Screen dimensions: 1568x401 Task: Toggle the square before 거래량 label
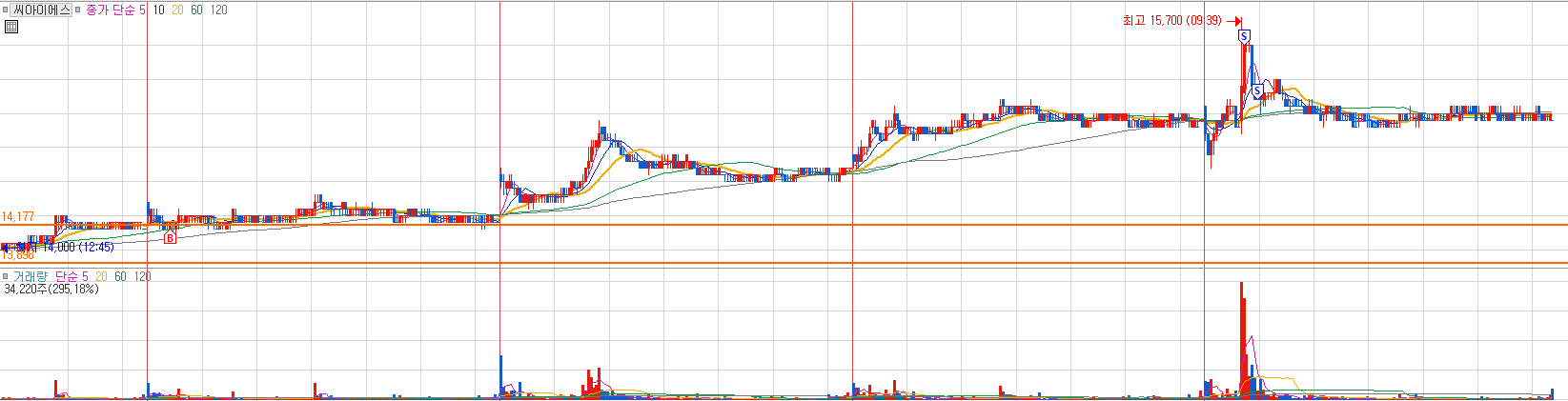click(6, 276)
